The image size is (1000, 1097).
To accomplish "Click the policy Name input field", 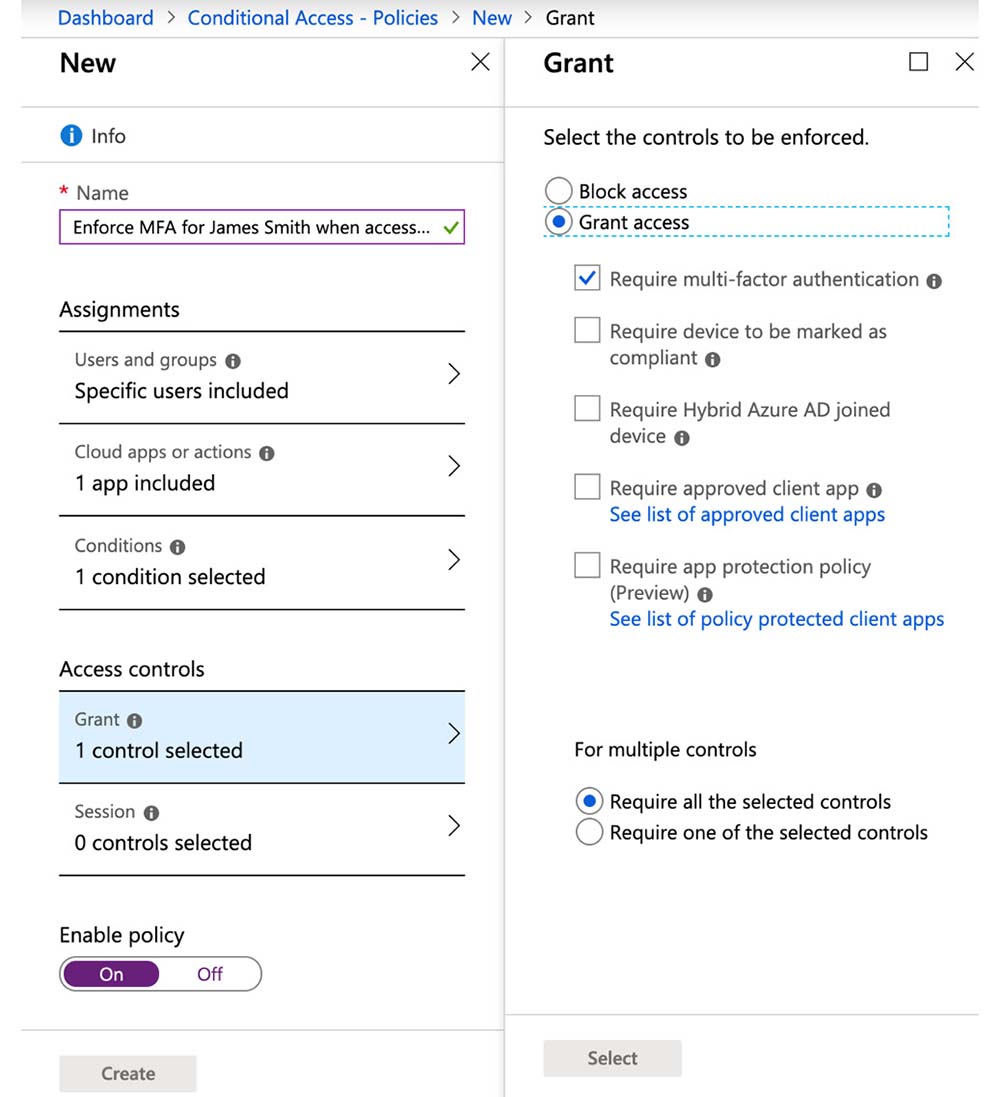I will click(x=252, y=227).
